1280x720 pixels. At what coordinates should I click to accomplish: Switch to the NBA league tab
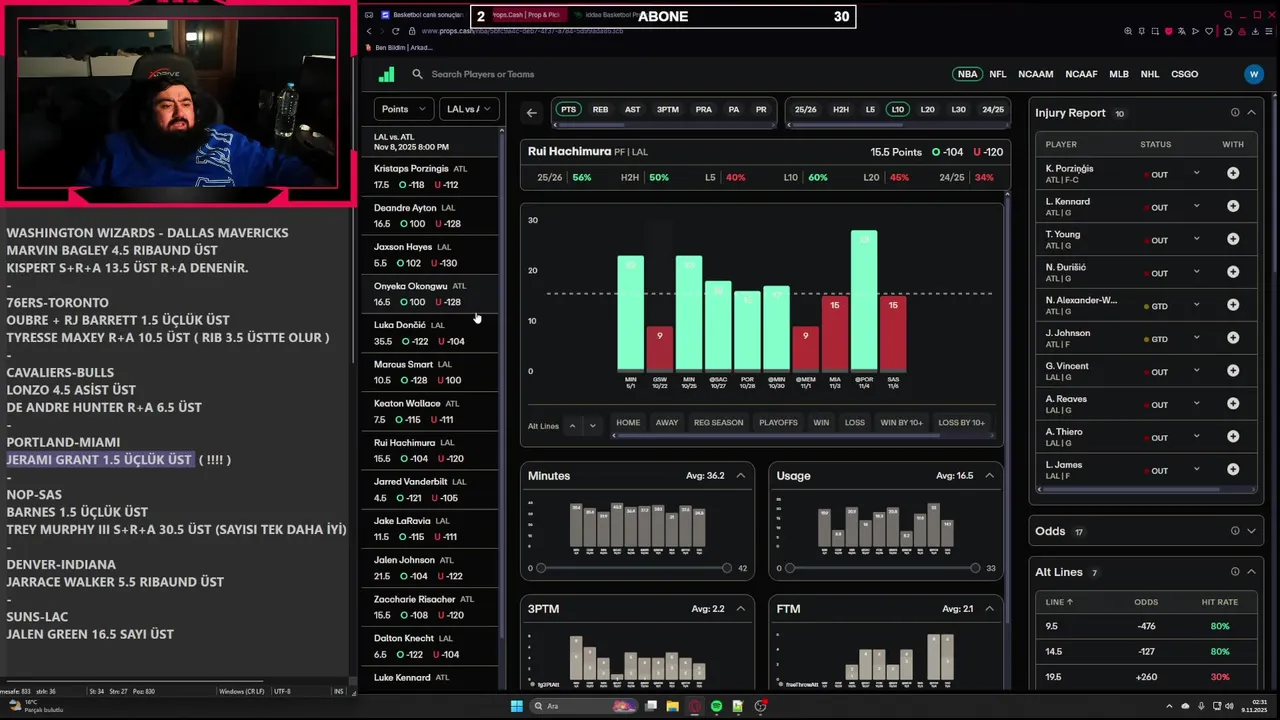click(967, 74)
